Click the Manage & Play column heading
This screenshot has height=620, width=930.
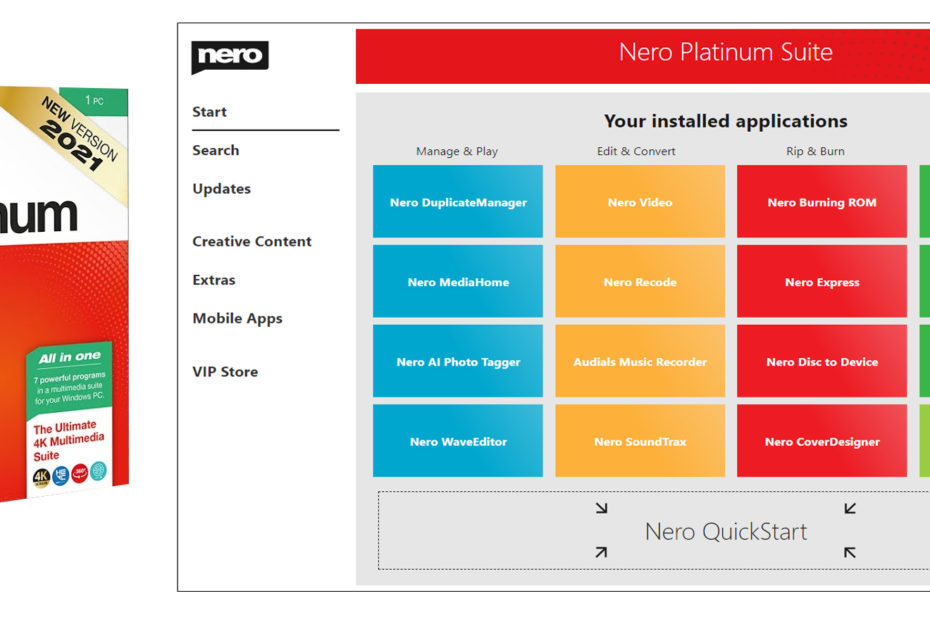point(457,151)
